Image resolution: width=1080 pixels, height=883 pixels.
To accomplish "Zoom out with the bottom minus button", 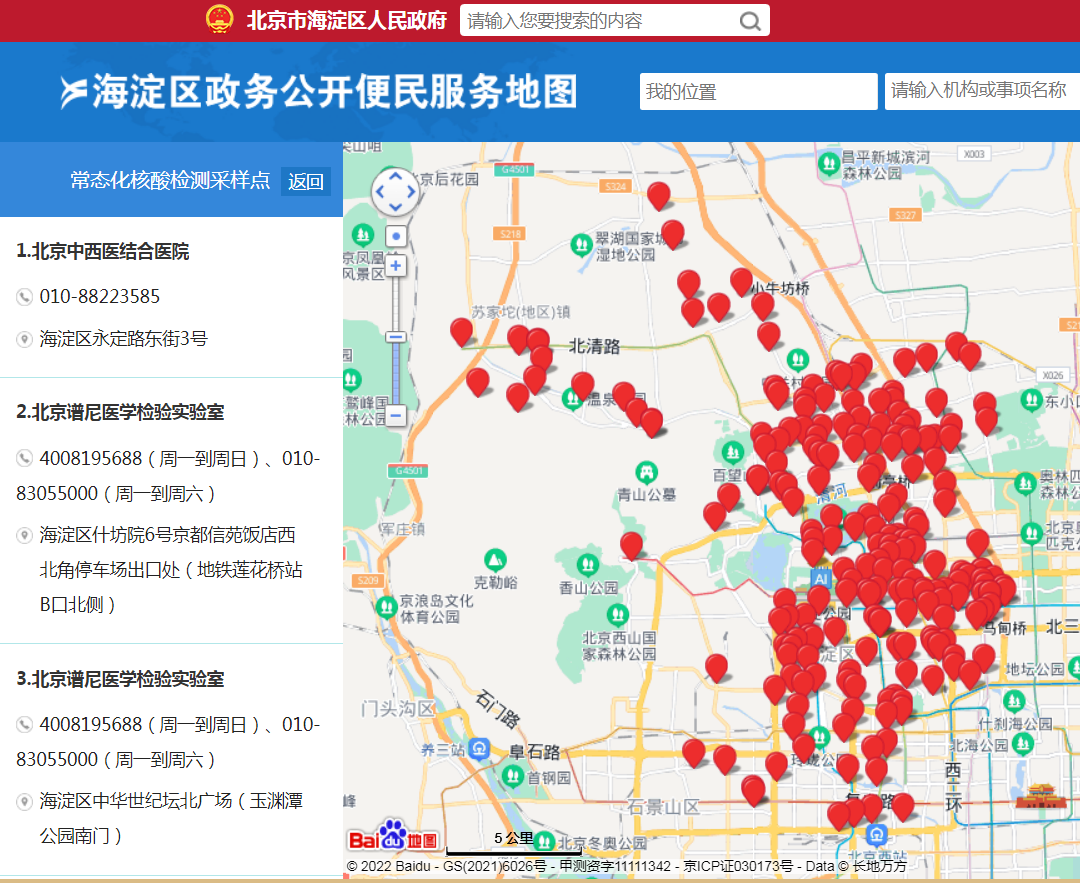I will (x=396, y=414).
